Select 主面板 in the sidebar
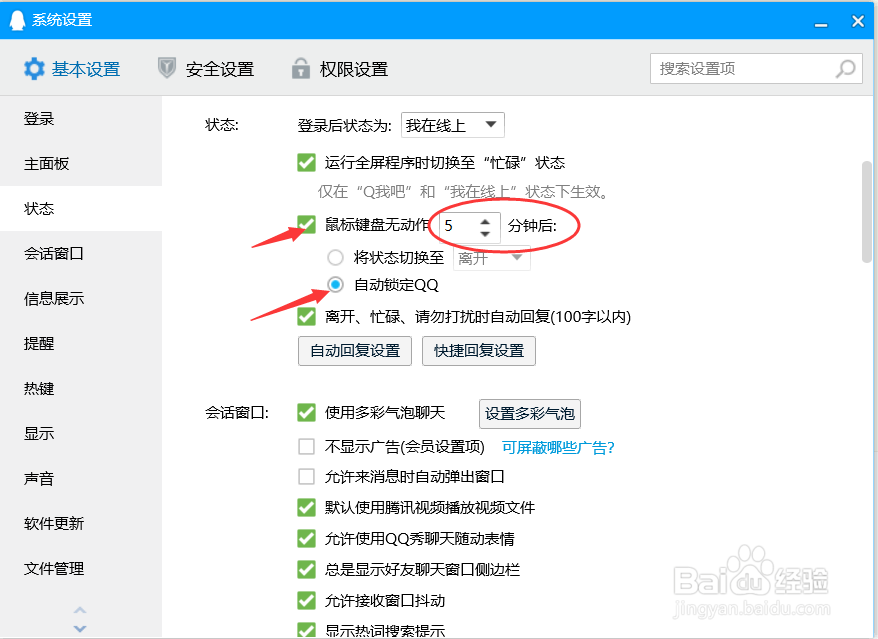Image resolution: width=878 pixels, height=639 pixels. [x=81, y=164]
